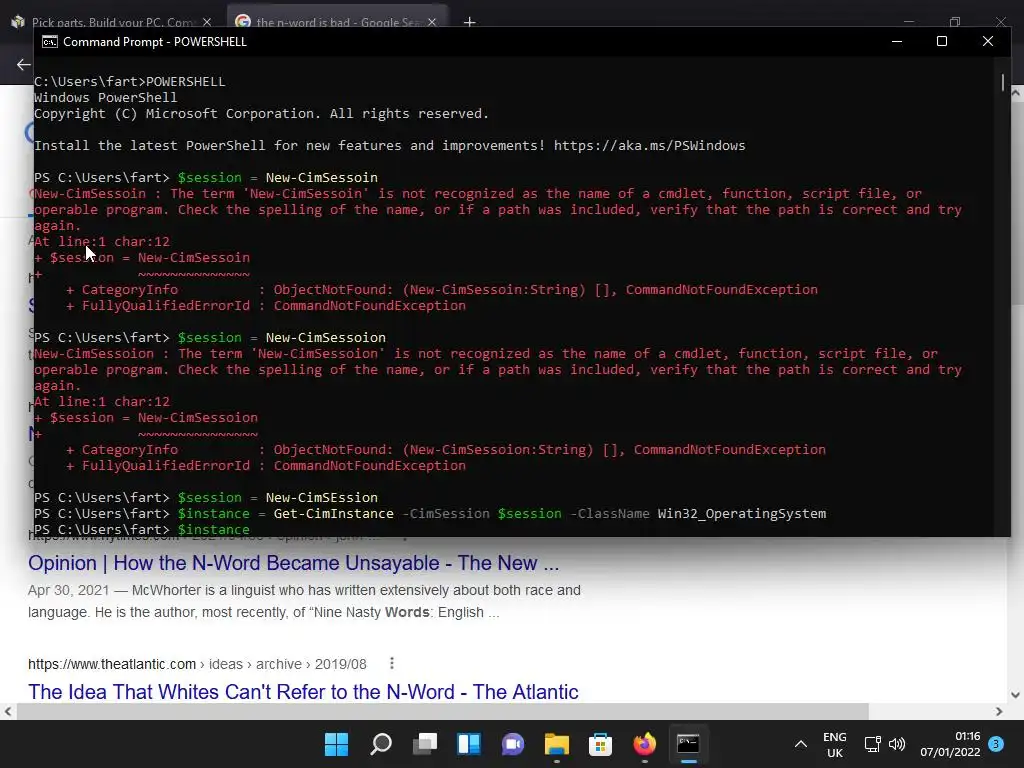Click 'Get-CimInstance' command text

[334, 513]
